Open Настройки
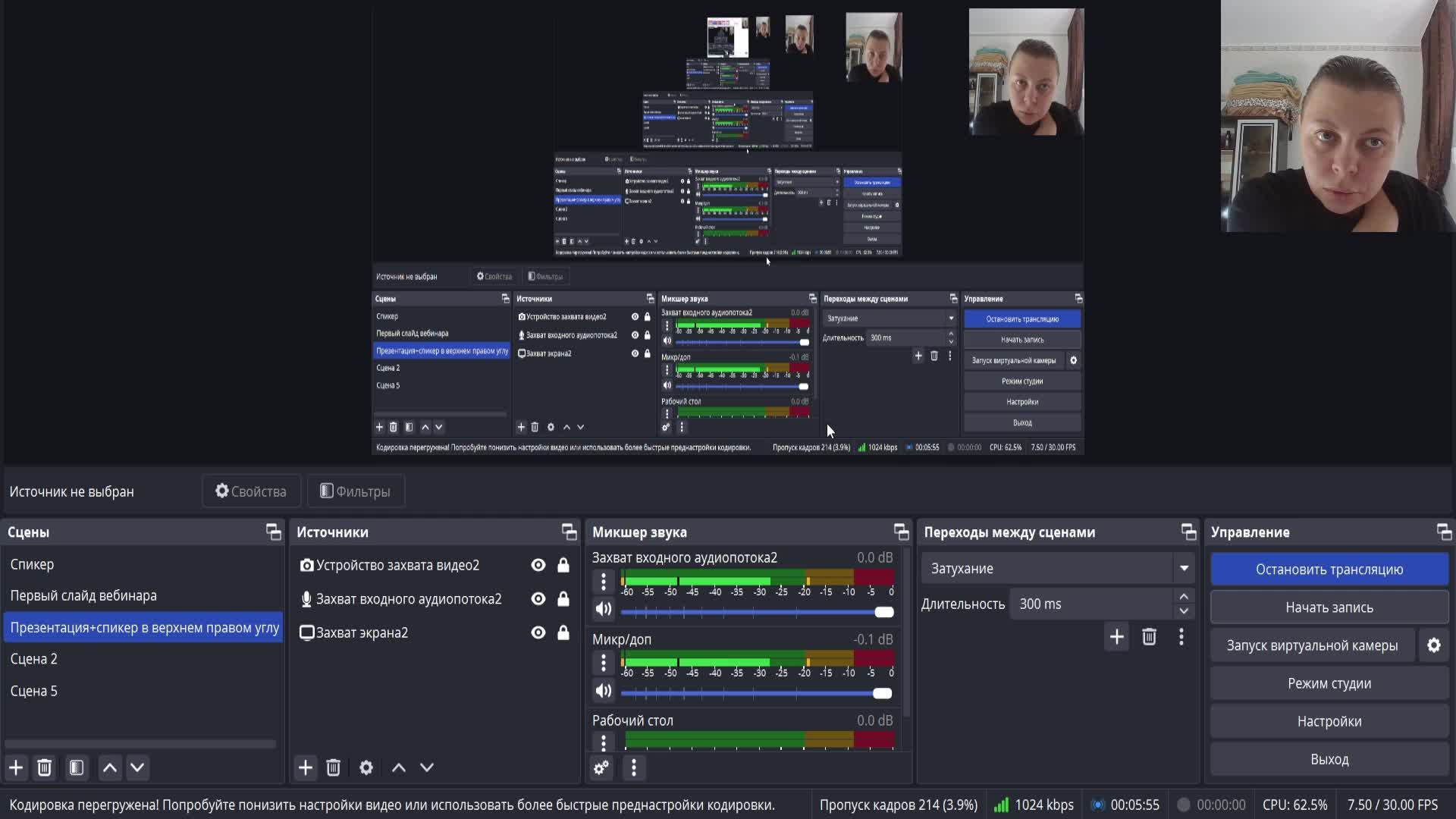The image size is (1456, 819). tap(1329, 721)
